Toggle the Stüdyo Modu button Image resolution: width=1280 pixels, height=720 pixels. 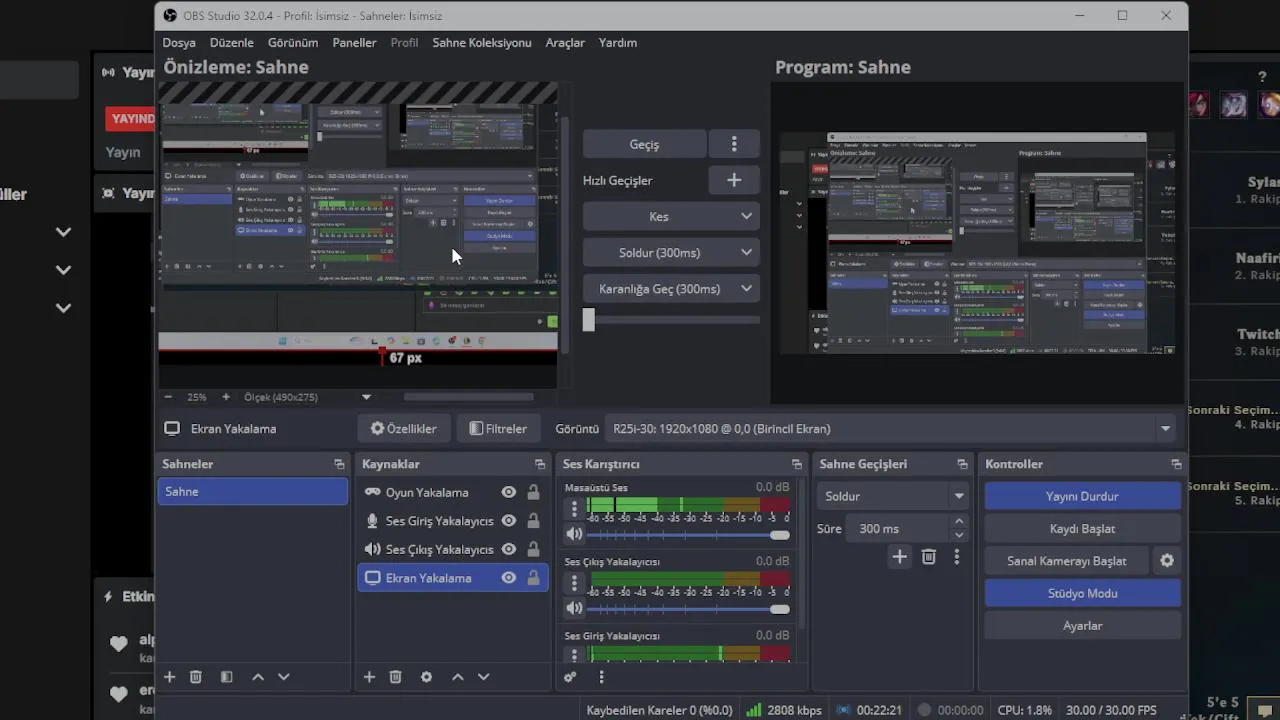[1082, 593]
